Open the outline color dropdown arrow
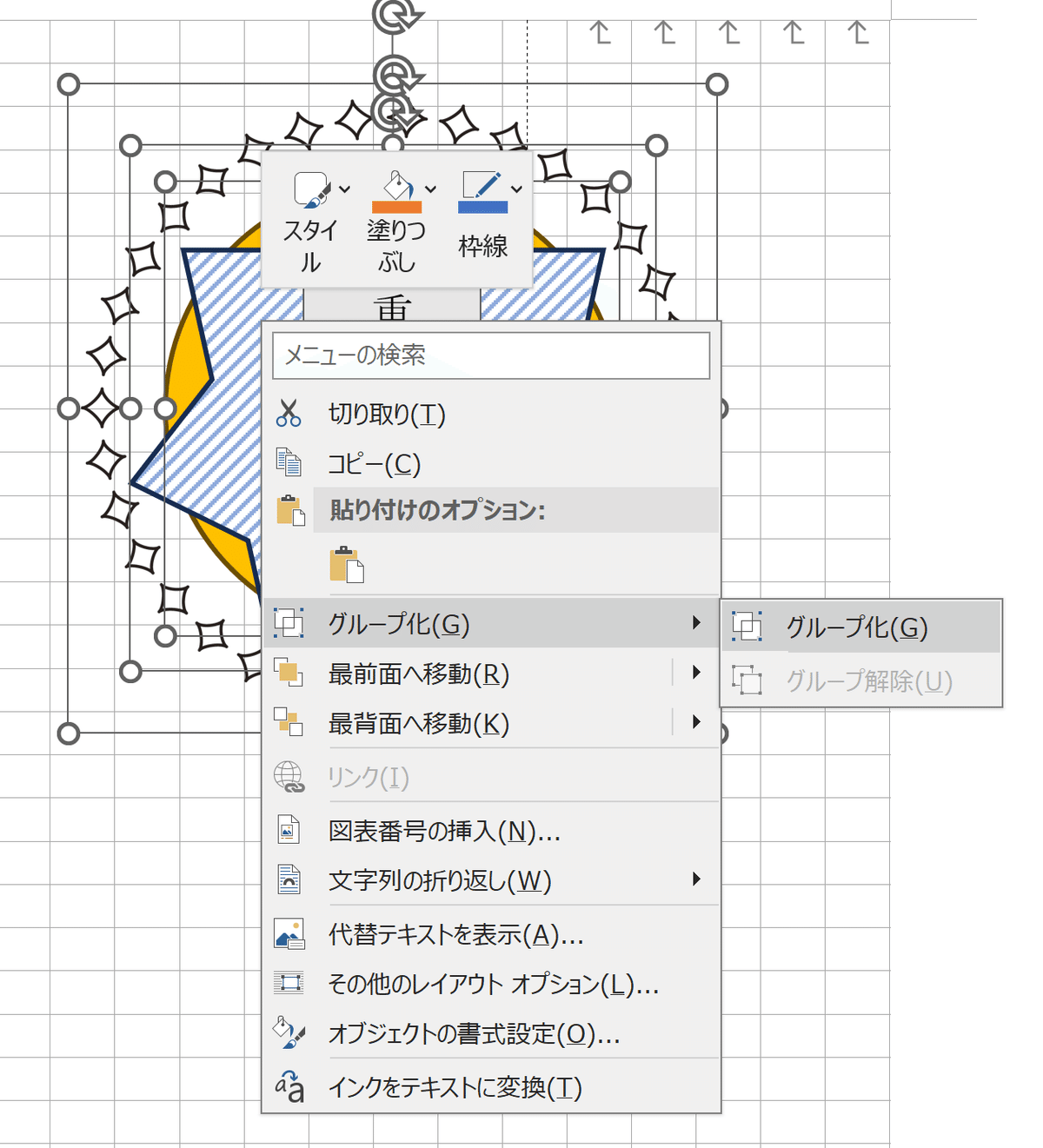Image resolution: width=1043 pixels, height=1148 pixels. [x=516, y=189]
